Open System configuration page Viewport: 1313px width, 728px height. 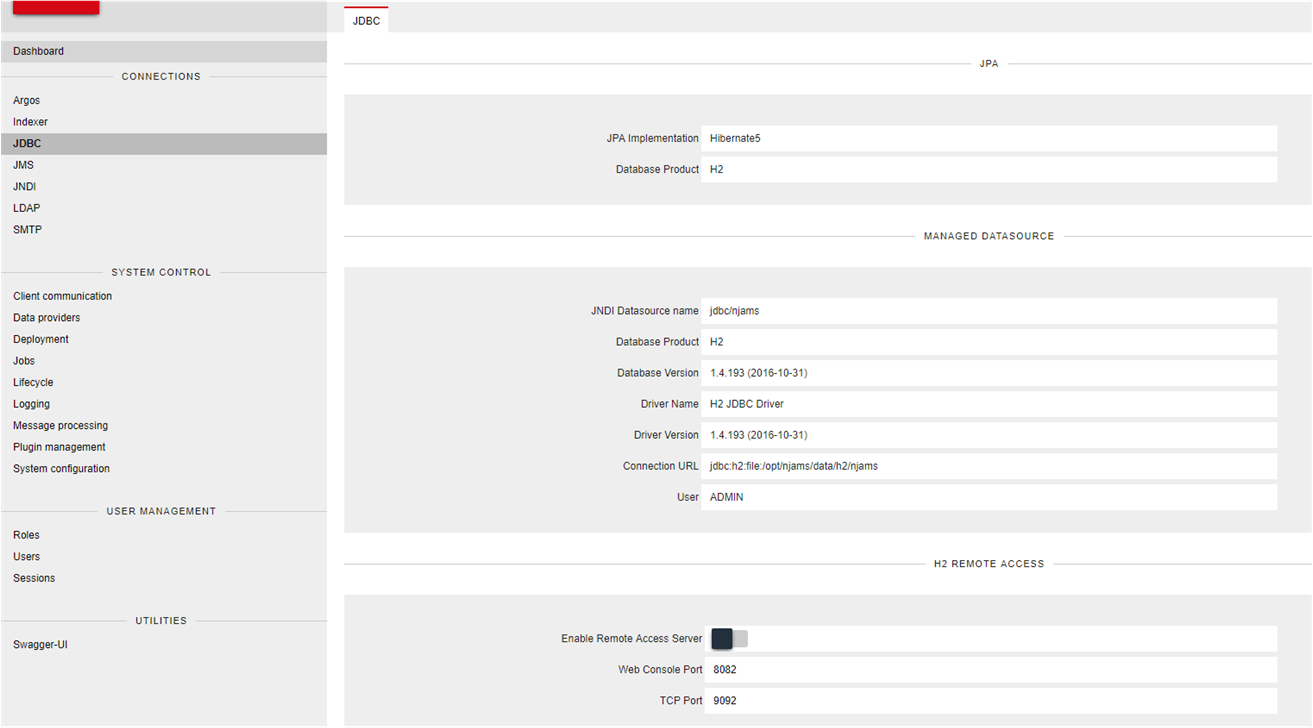[x=61, y=469]
